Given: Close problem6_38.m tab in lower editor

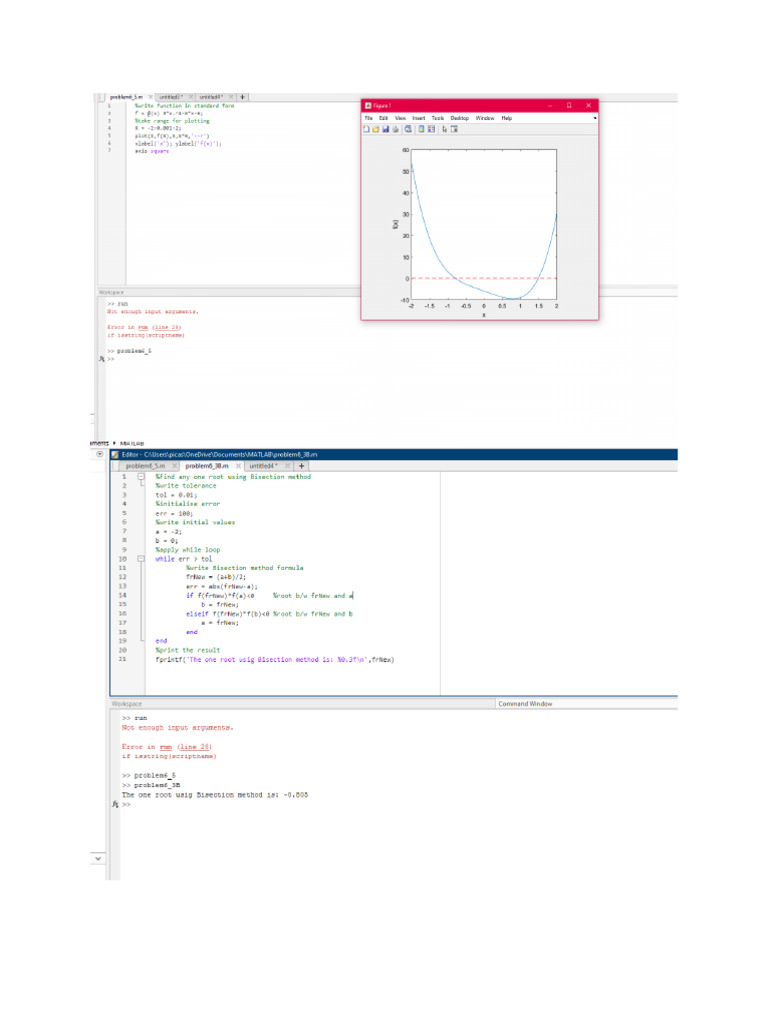Looking at the screenshot, I should tap(238, 466).
